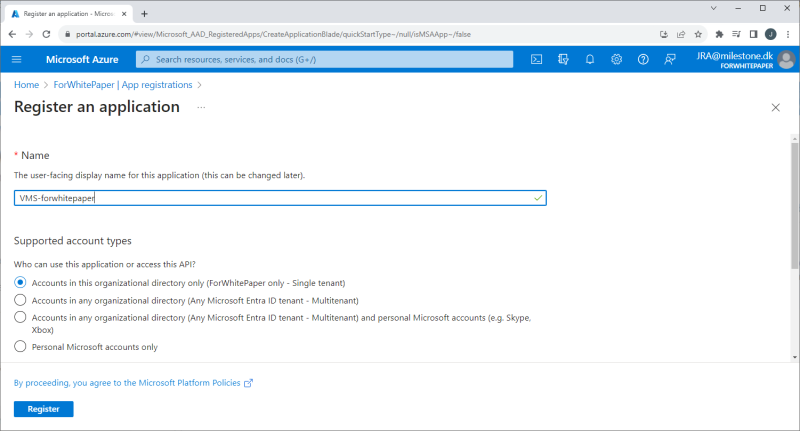Choose Multitenant Microsoft Entra ID accounts option
This screenshot has height=431, width=800.
20,300
